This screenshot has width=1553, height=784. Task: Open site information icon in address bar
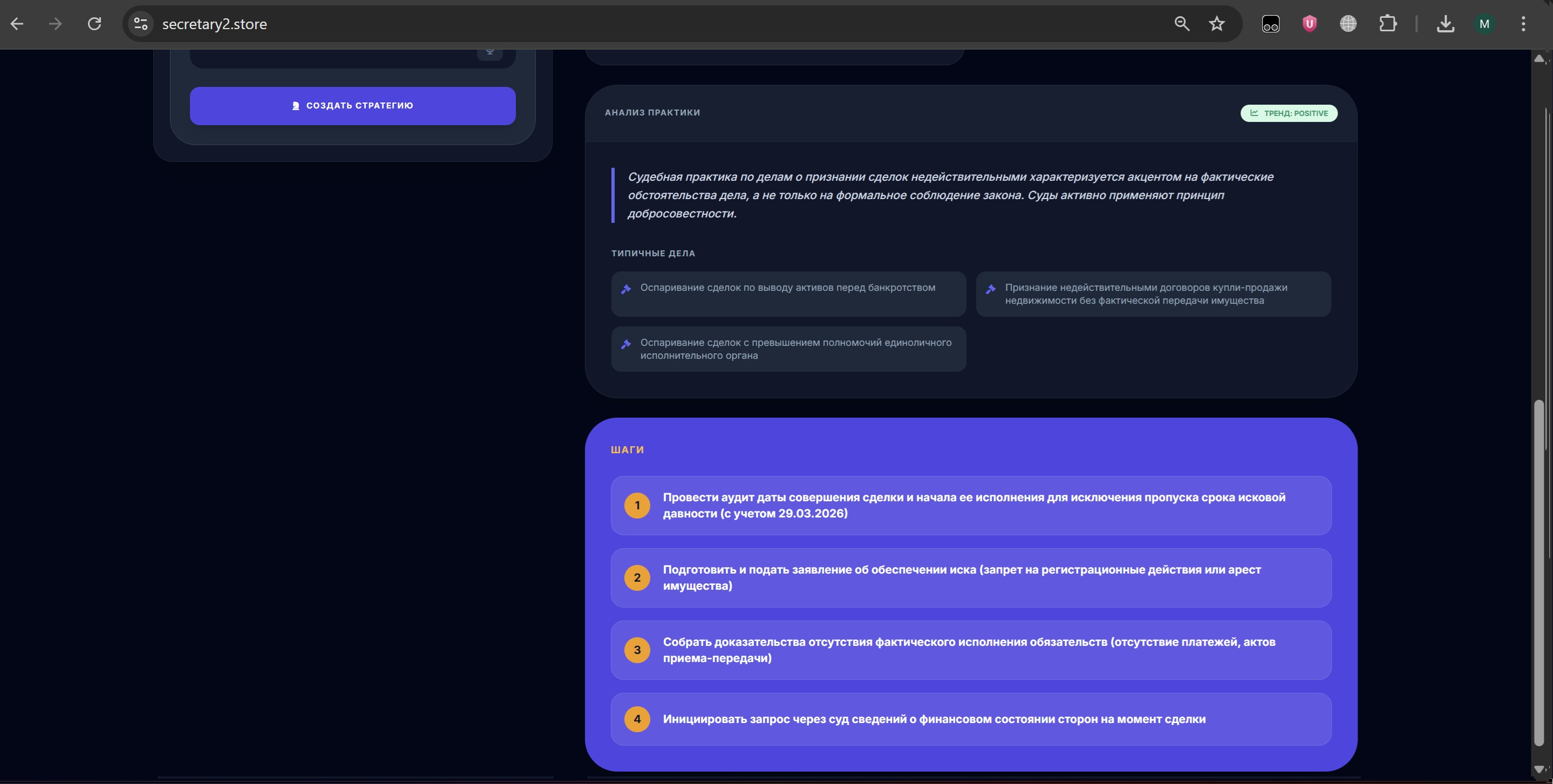tap(141, 24)
